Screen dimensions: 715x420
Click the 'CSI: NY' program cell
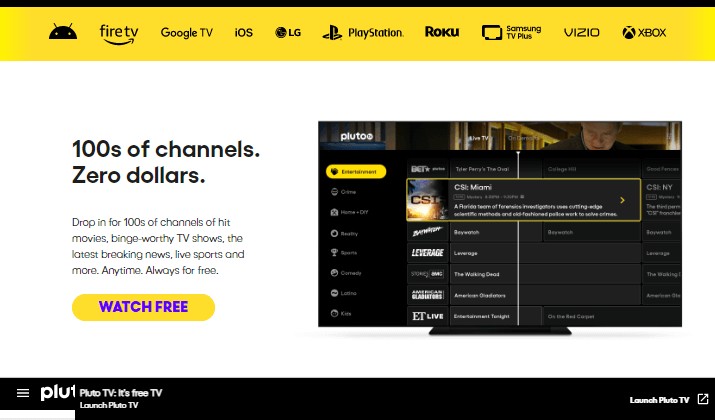tap(662, 200)
